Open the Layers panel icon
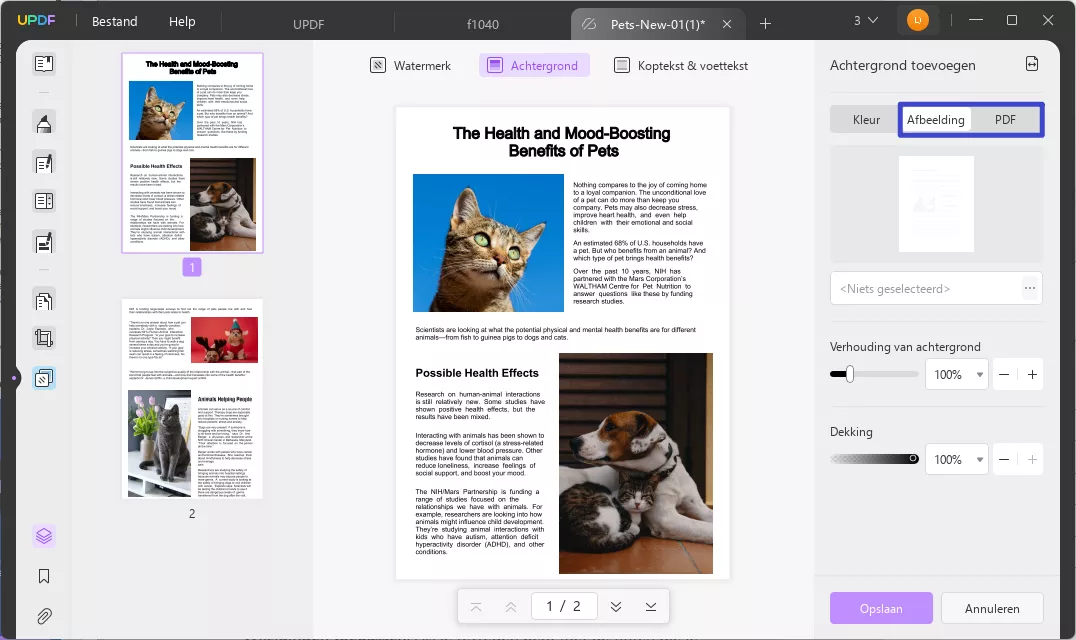1076x640 pixels. [44, 536]
